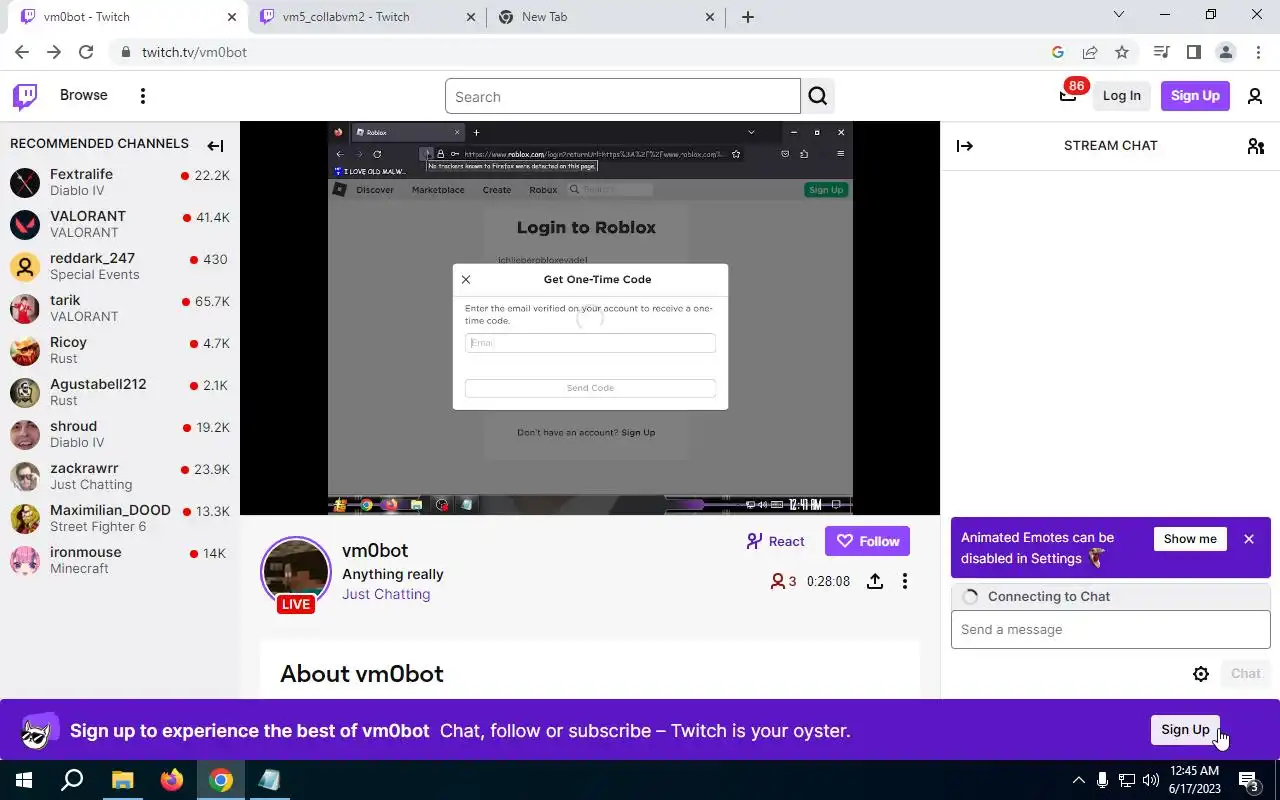1280x800 pixels.
Task: Toggle Chrome side panel
Action: click(1193, 52)
